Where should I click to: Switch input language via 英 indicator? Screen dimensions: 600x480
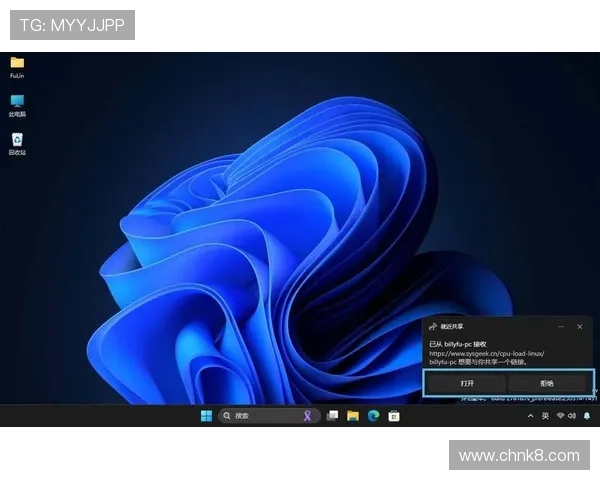point(545,416)
